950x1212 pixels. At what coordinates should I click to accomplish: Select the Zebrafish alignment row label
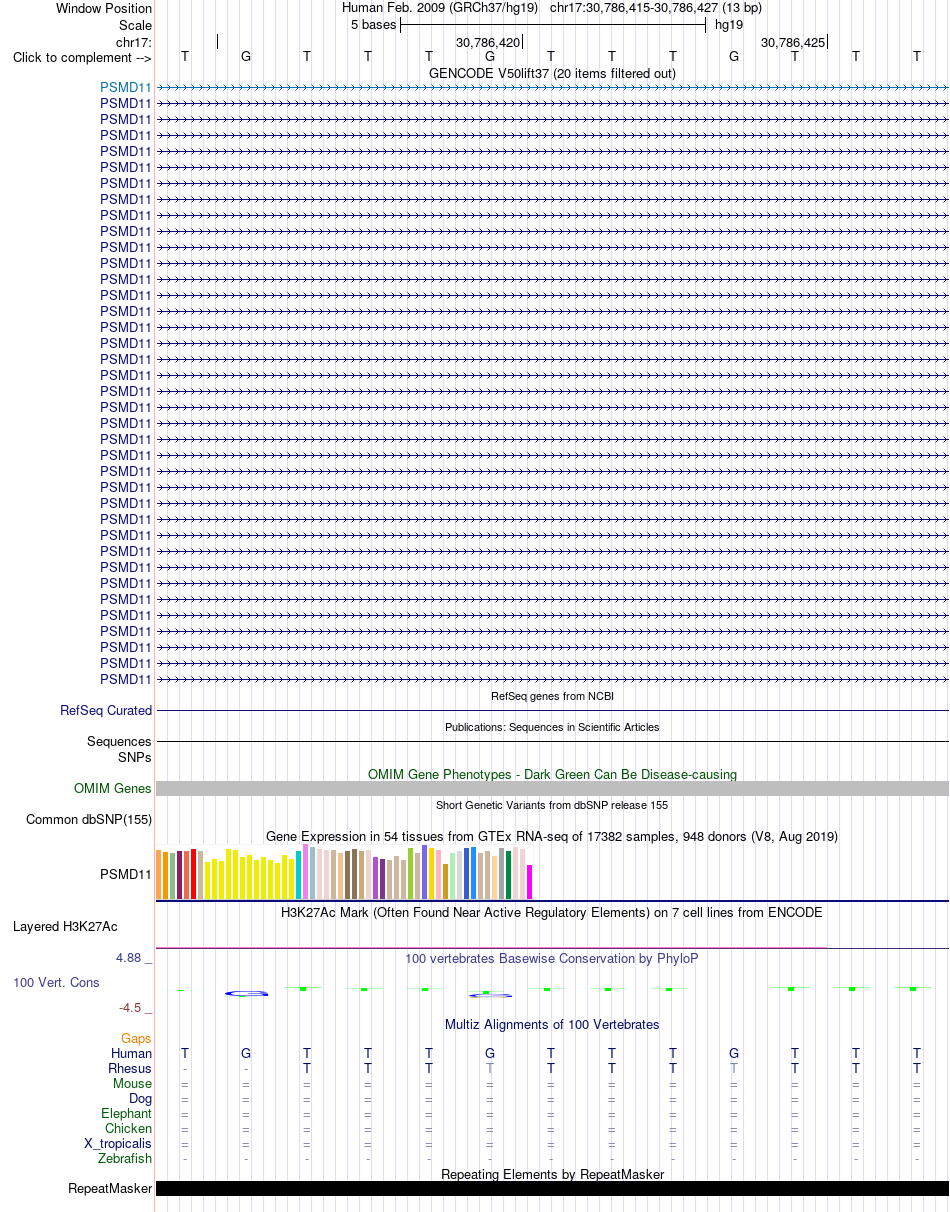pos(125,1158)
